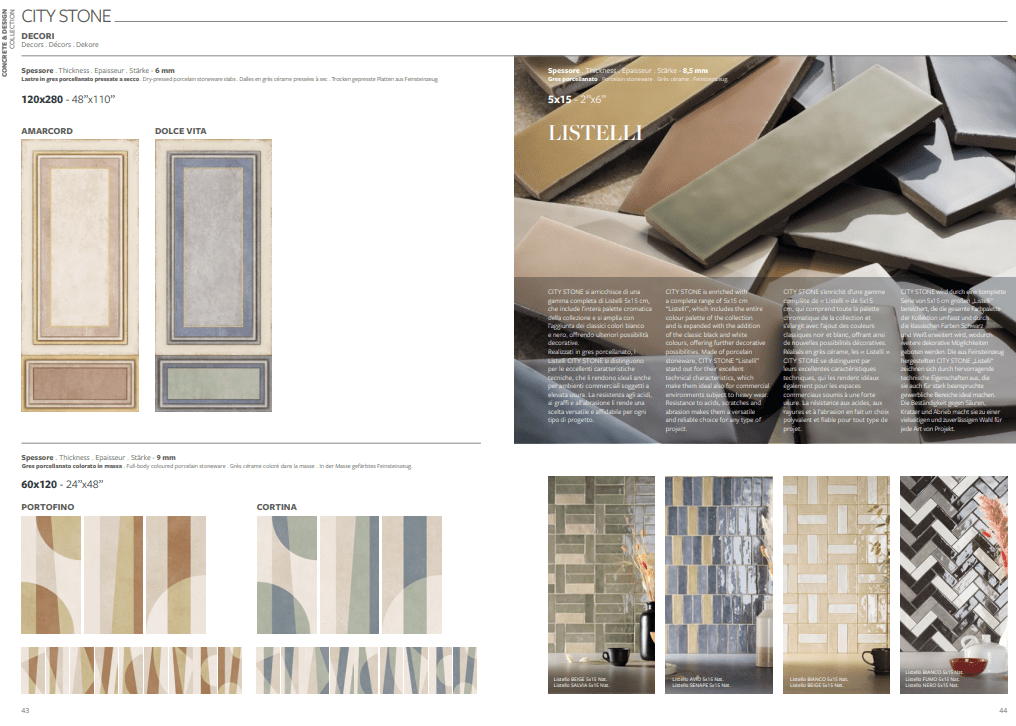Click the DECORI section heading
Image resolution: width=1016 pixels, height=726 pixels.
38,36
